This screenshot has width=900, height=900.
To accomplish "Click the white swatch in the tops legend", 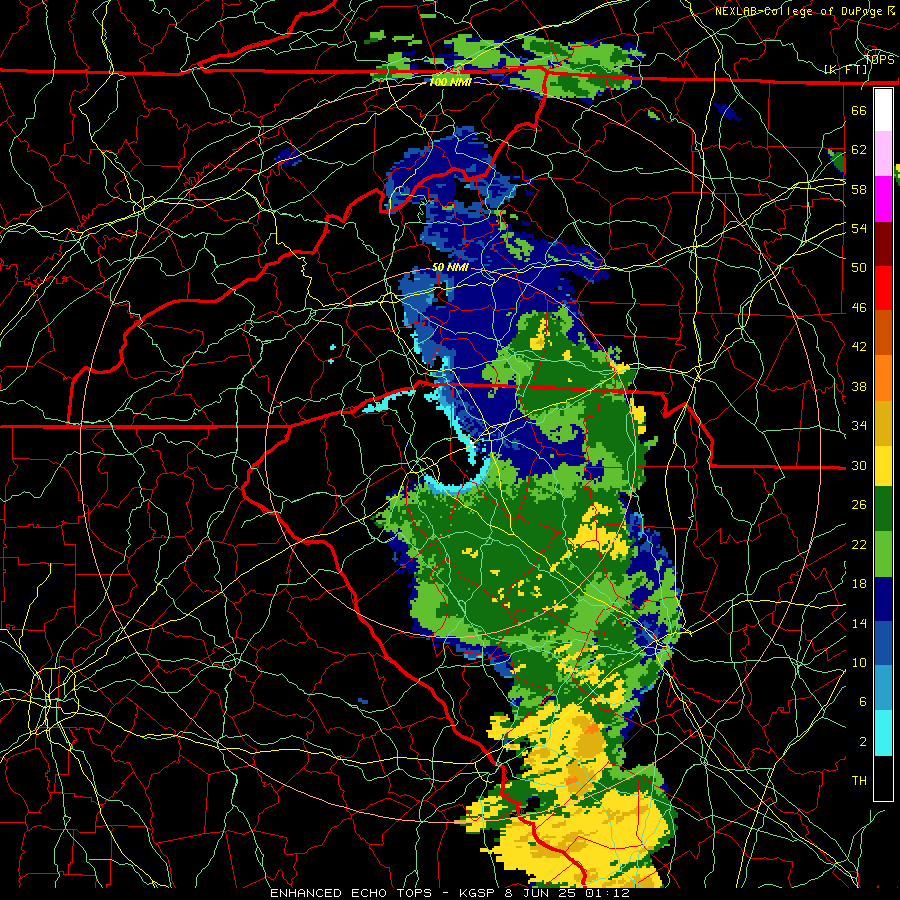I will click(x=883, y=110).
